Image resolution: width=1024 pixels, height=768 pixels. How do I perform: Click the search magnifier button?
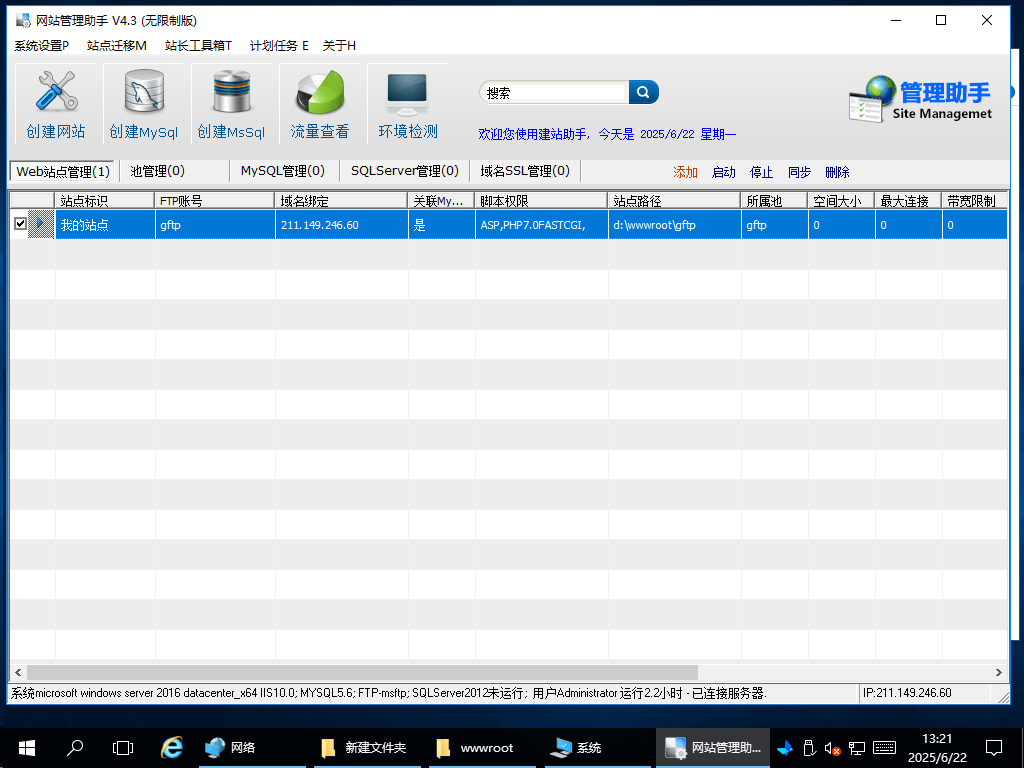point(643,92)
